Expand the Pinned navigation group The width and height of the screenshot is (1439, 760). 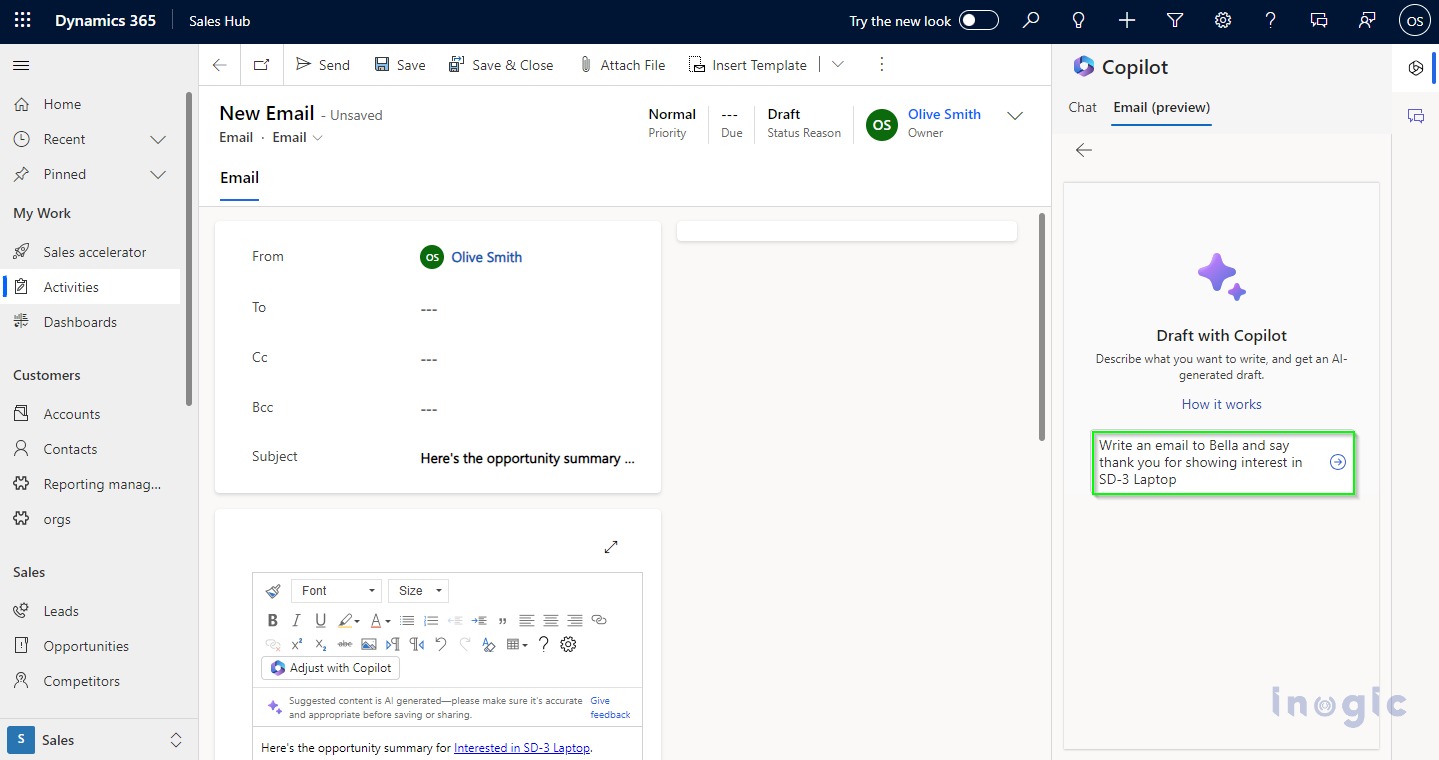coord(158,174)
